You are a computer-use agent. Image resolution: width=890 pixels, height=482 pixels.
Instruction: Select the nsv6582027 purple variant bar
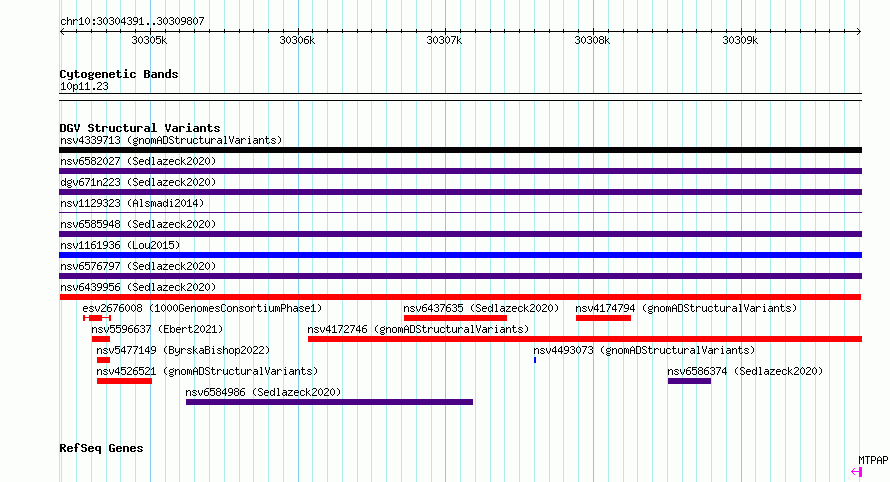(x=460, y=171)
